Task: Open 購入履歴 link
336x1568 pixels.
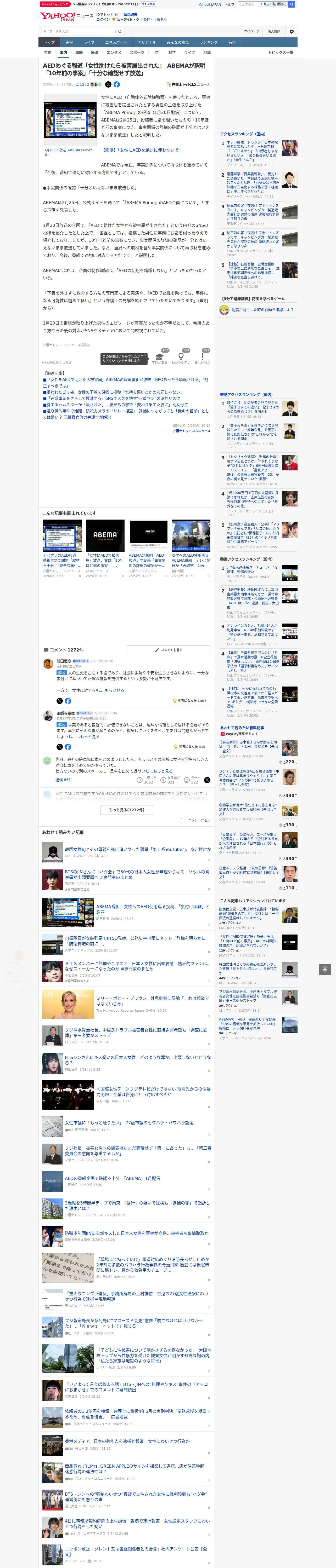Action: 274,31
